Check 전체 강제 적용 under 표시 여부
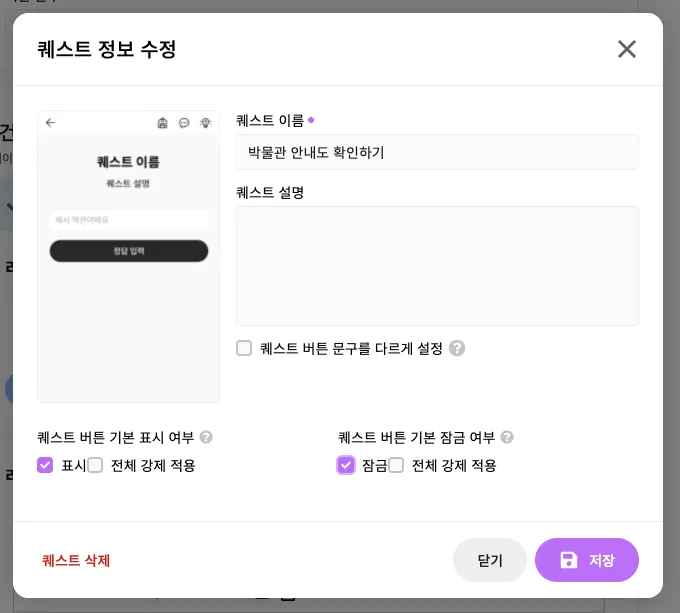The image size is (680, 613). tap(96, 465)
